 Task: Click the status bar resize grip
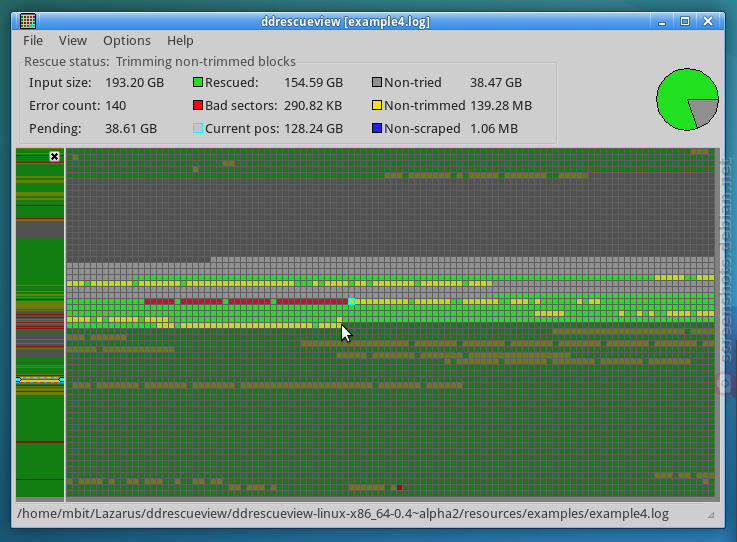pyautogui.click(x=712, y=515)
